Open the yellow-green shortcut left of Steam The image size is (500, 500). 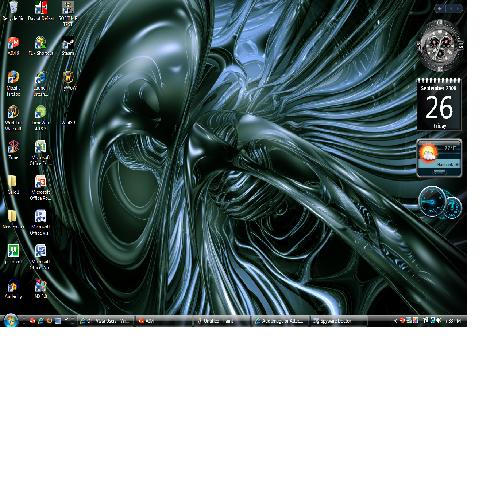(41, 46)
